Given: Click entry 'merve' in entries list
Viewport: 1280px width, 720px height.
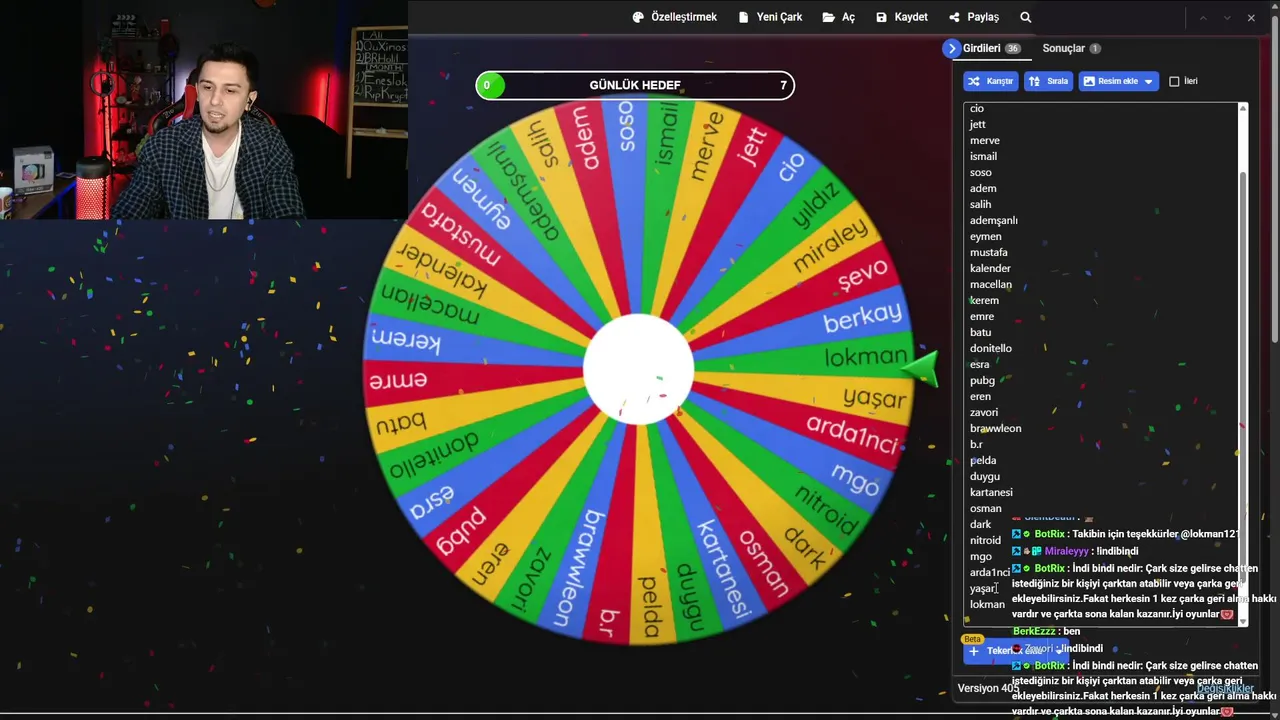Looking at the screenshot, I should 984,140.
